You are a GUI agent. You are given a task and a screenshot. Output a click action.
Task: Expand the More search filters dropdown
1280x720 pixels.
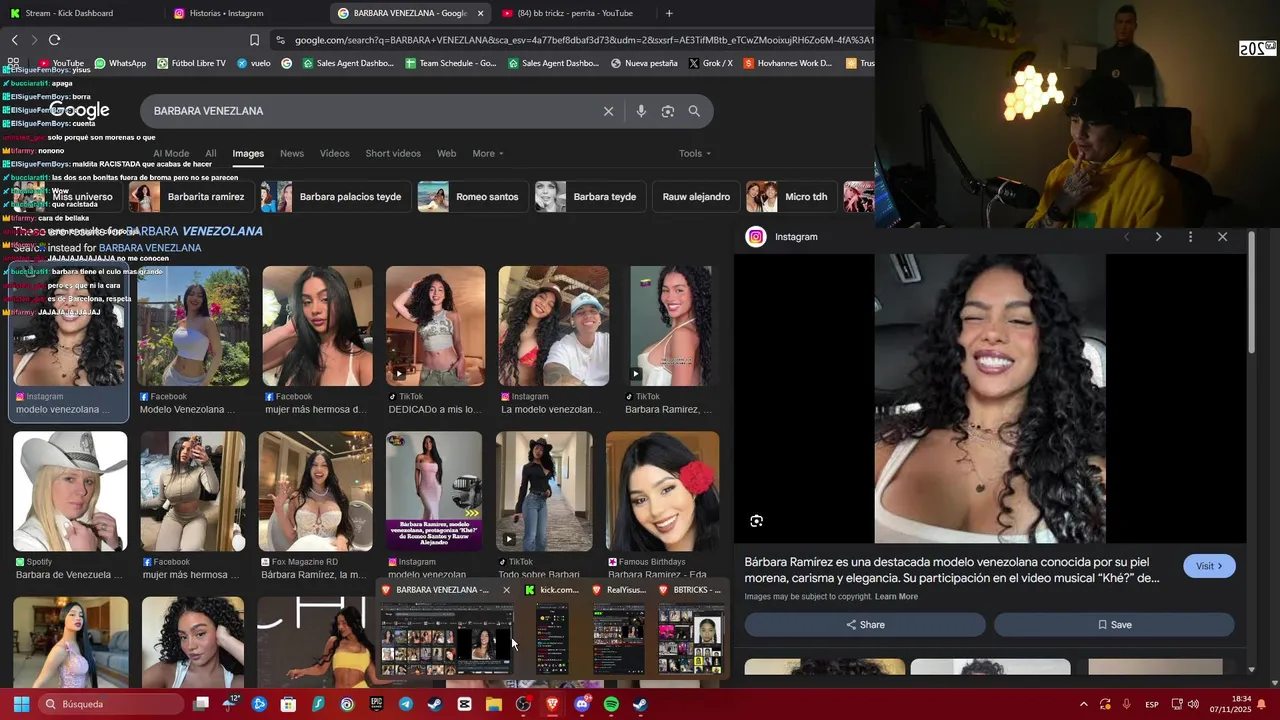click(488, 153)
